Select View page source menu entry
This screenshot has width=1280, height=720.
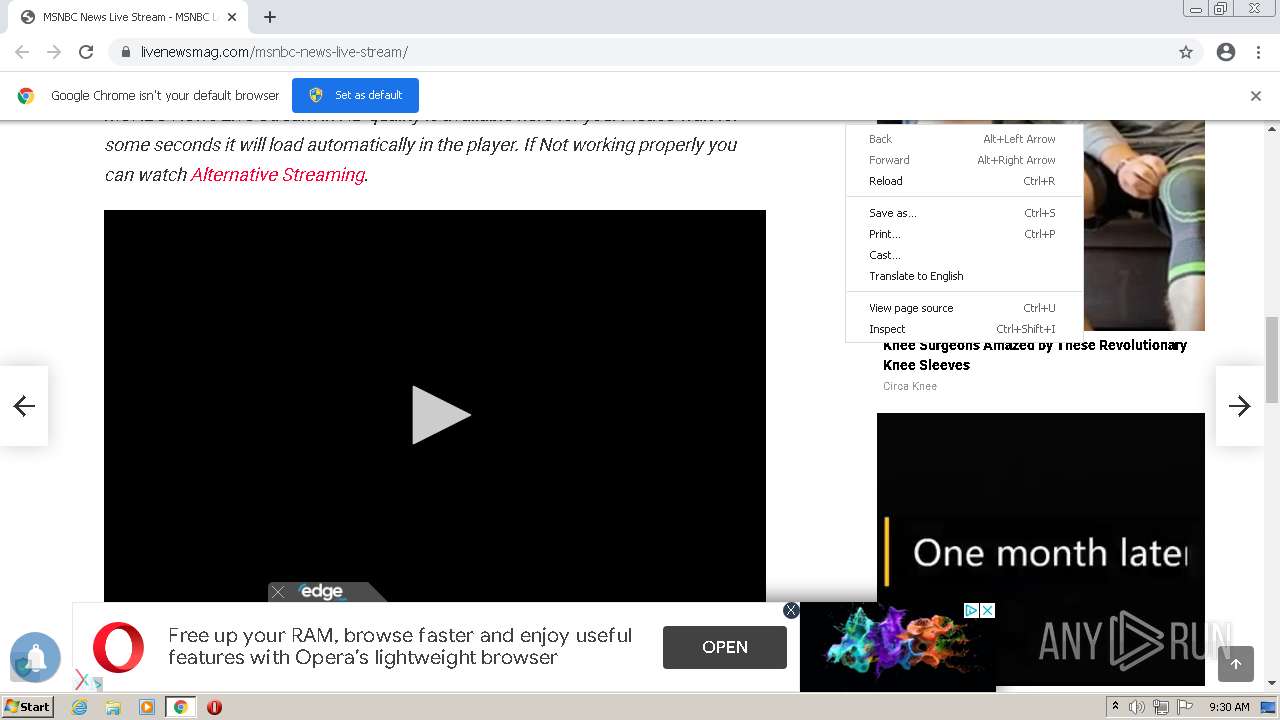pos(963,308)
